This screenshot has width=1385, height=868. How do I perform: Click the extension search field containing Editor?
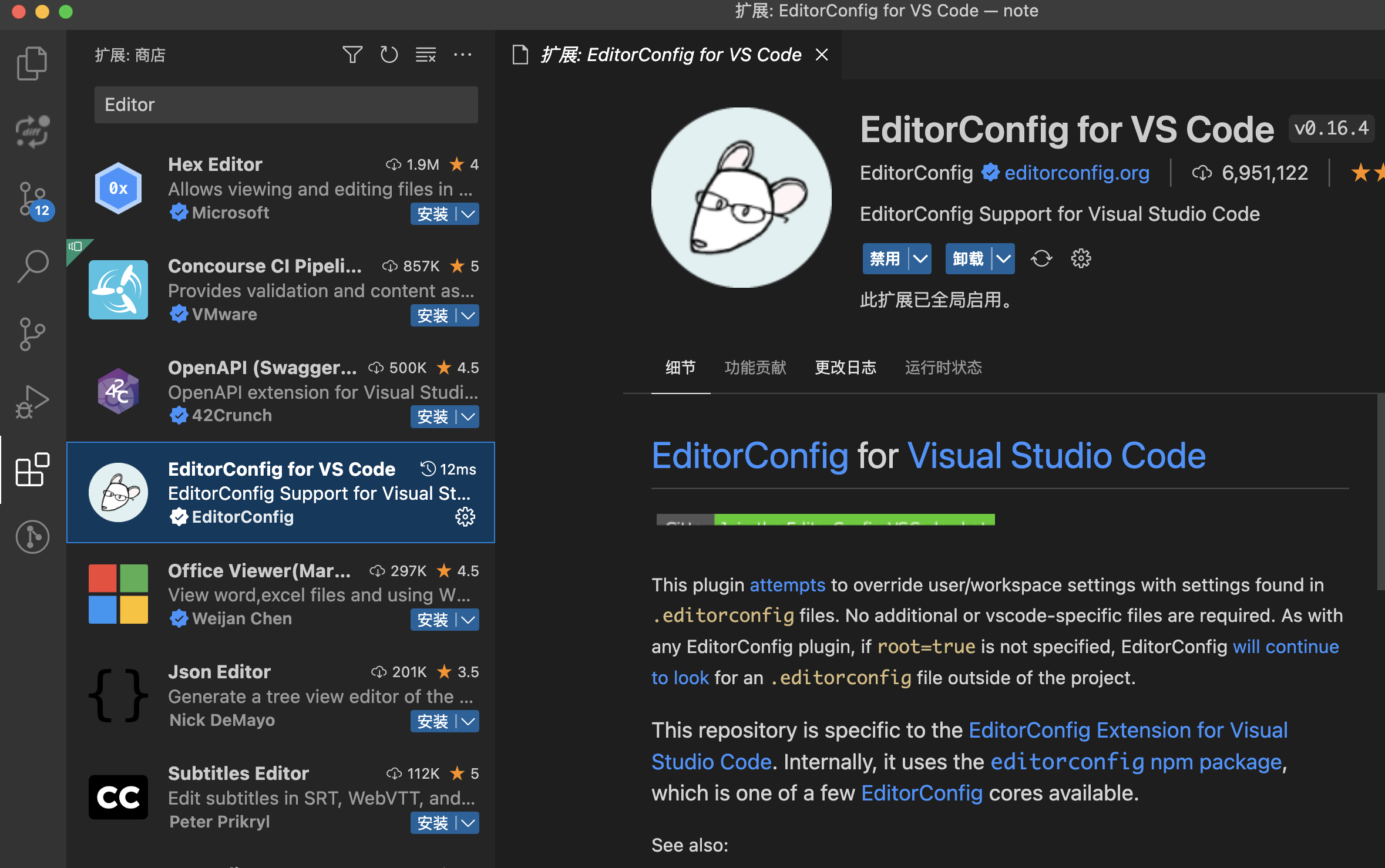[x=286, y=105]
